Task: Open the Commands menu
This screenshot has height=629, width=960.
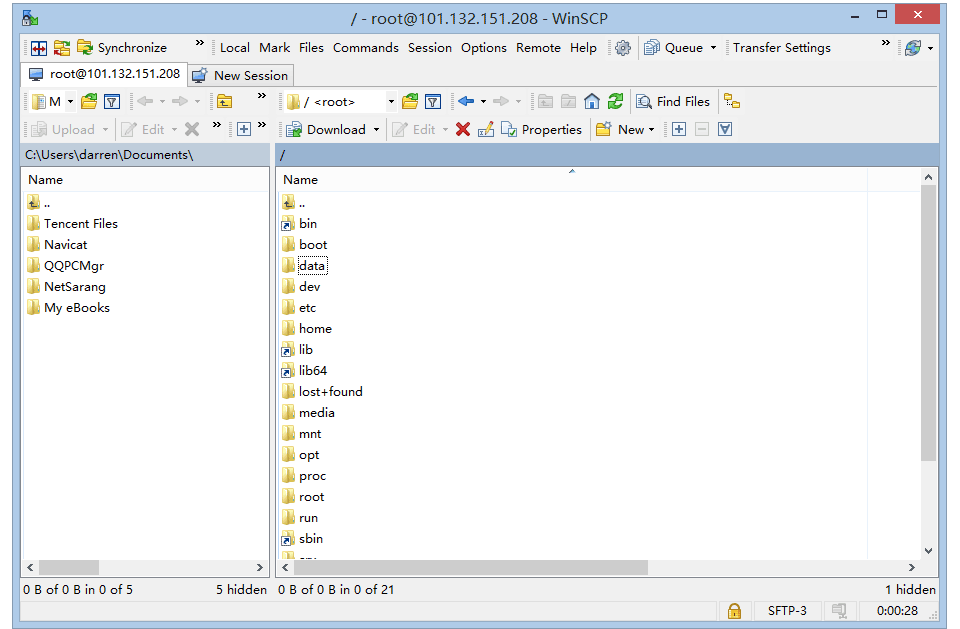Action: pyautogui.click(x=366, y=48)
